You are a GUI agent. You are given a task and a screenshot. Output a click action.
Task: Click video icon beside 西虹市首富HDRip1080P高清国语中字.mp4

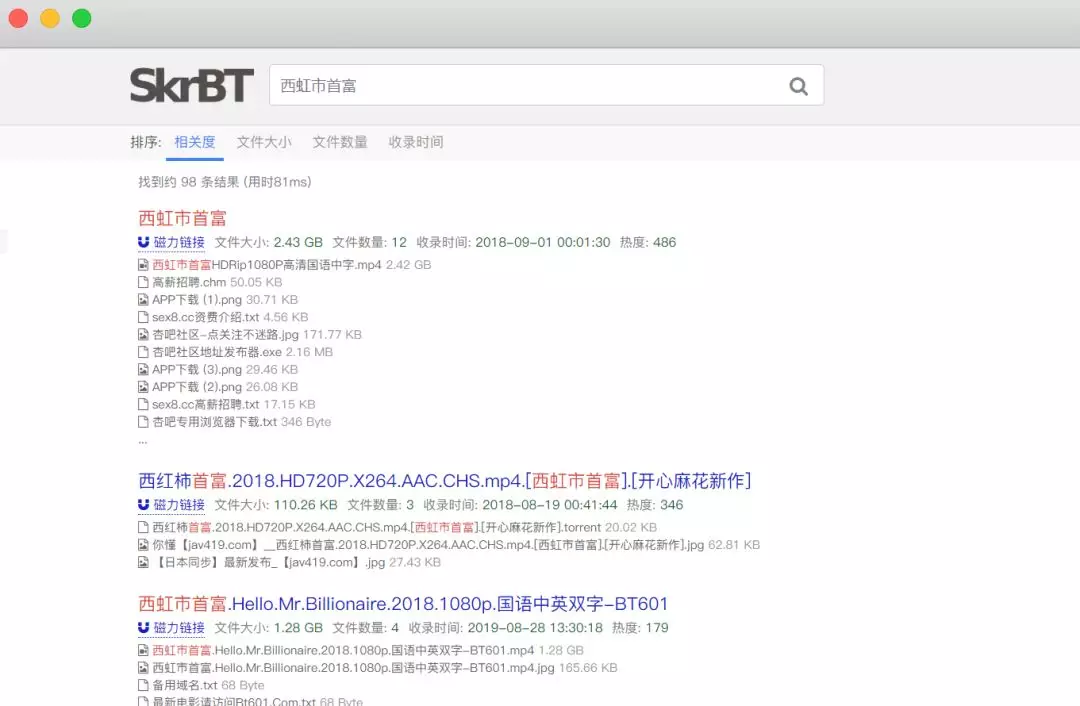[x=143, y=264]
